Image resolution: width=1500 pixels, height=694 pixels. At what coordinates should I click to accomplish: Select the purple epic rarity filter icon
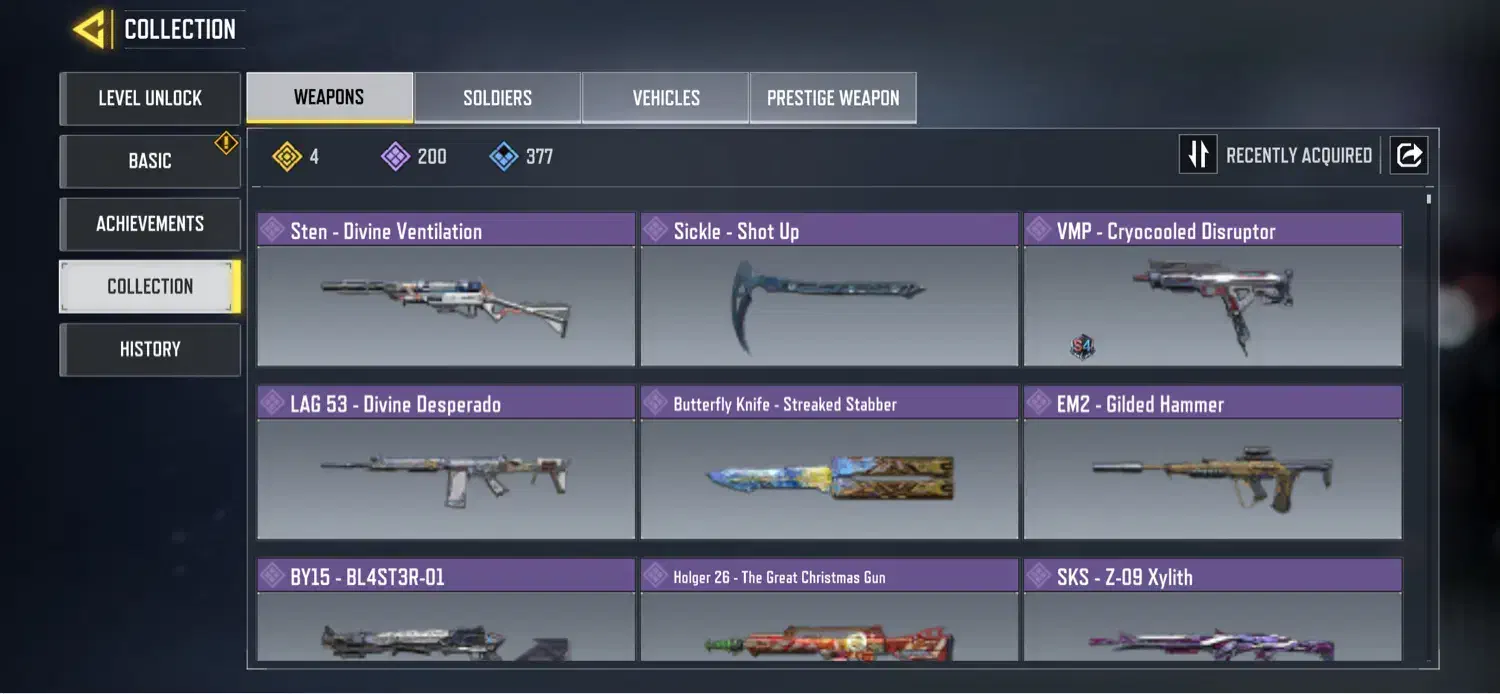coord(396,156)
